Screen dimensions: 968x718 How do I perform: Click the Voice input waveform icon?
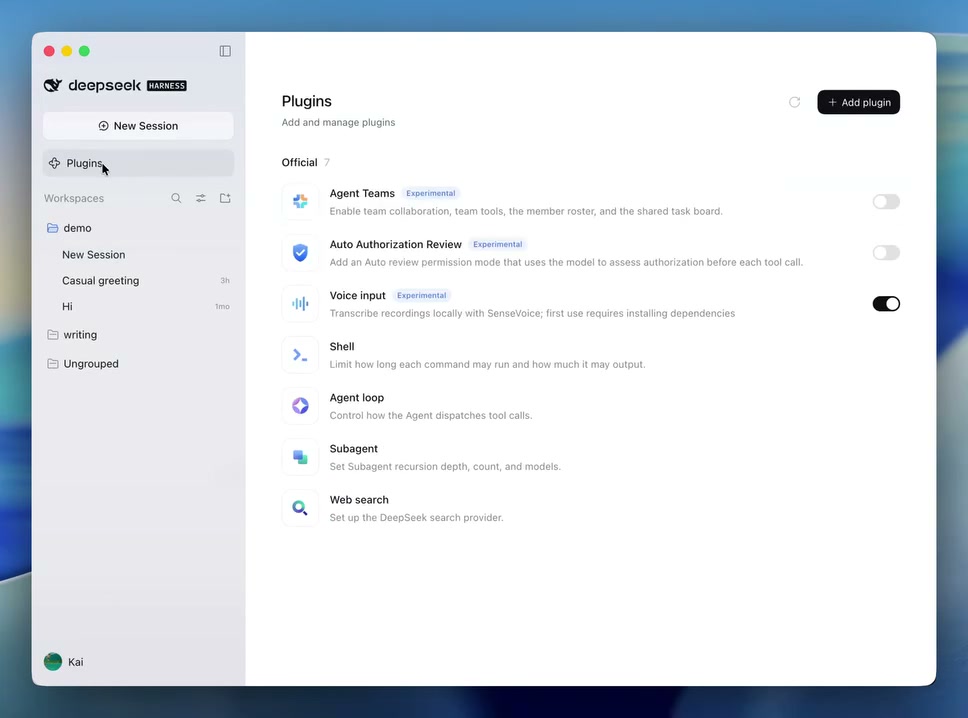pos(301,304)
